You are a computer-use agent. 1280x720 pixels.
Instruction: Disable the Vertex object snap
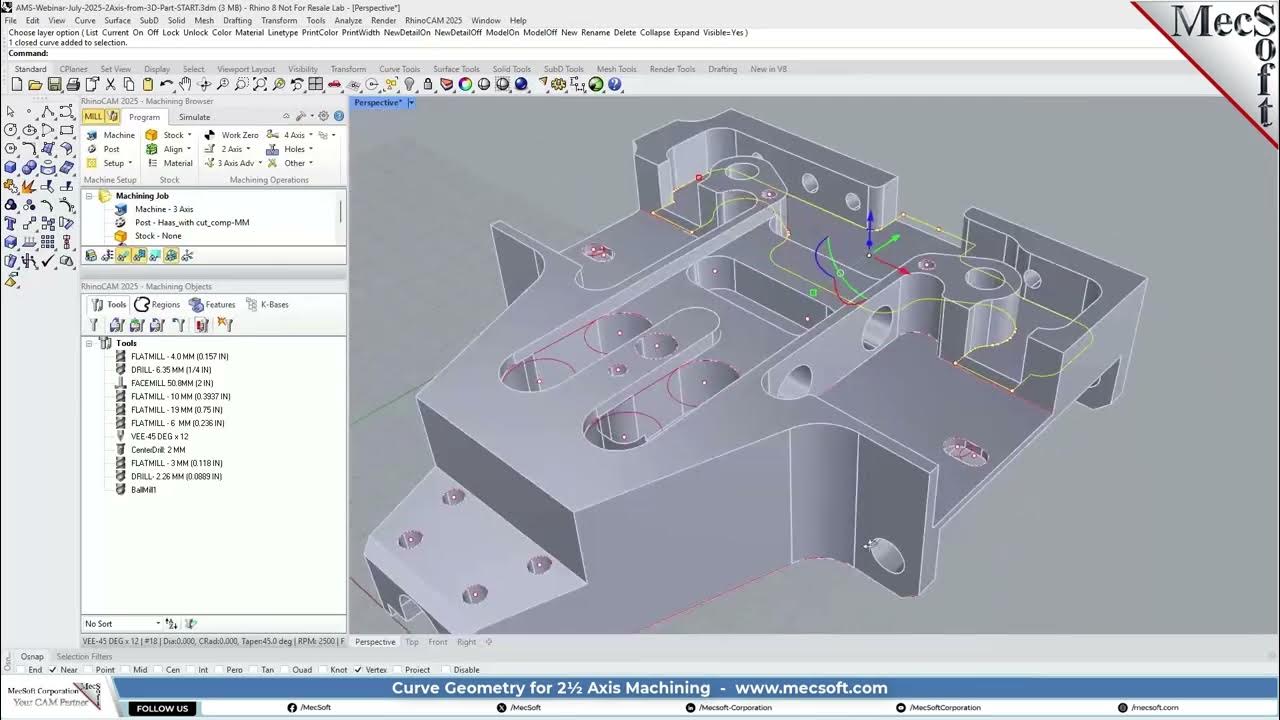[x=358, y=670]
